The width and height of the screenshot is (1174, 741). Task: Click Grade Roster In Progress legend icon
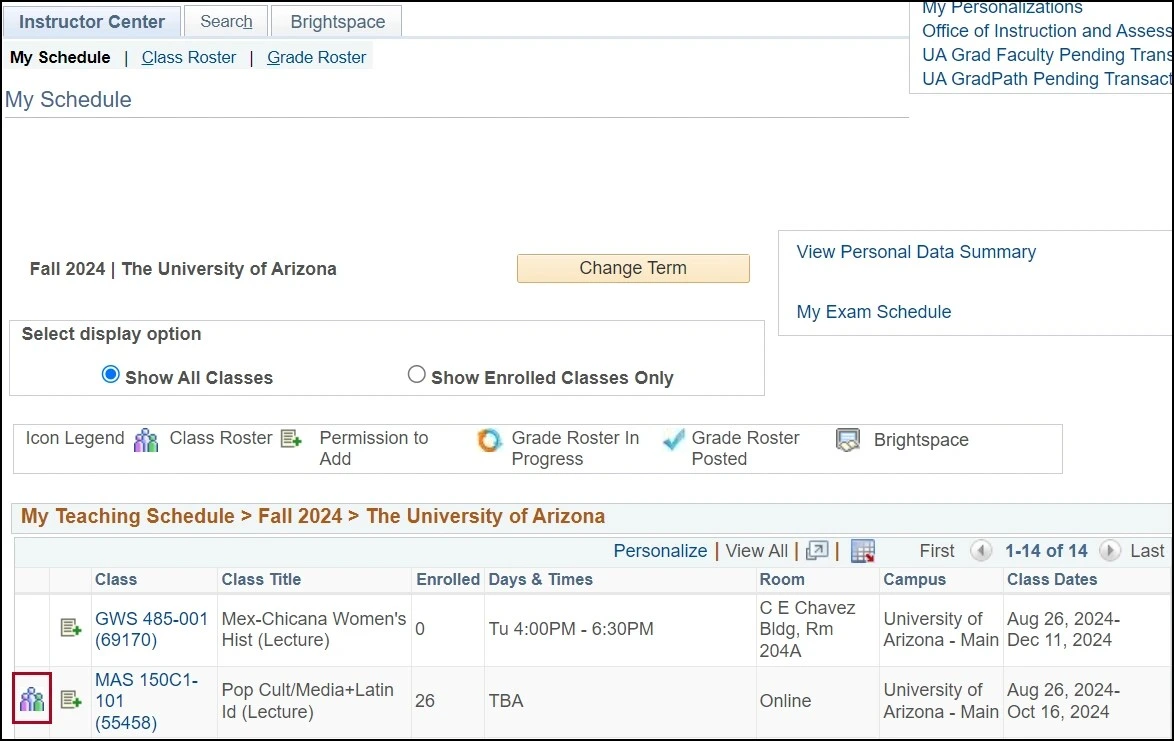coord(490,440)
